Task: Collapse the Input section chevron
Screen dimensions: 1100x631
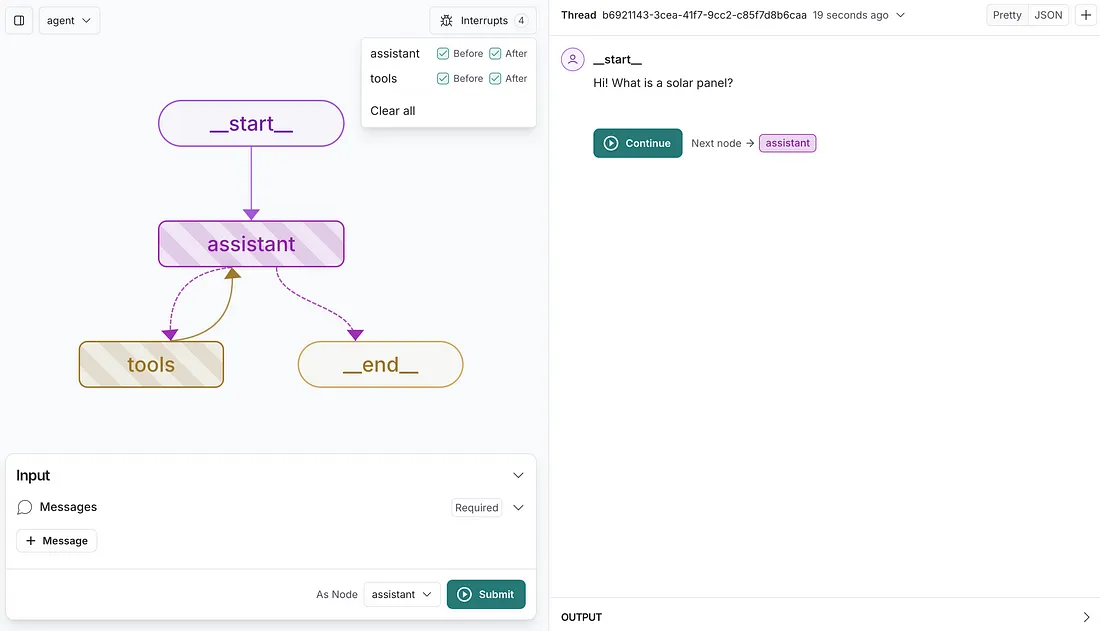Action: click(x=518, y=475)
